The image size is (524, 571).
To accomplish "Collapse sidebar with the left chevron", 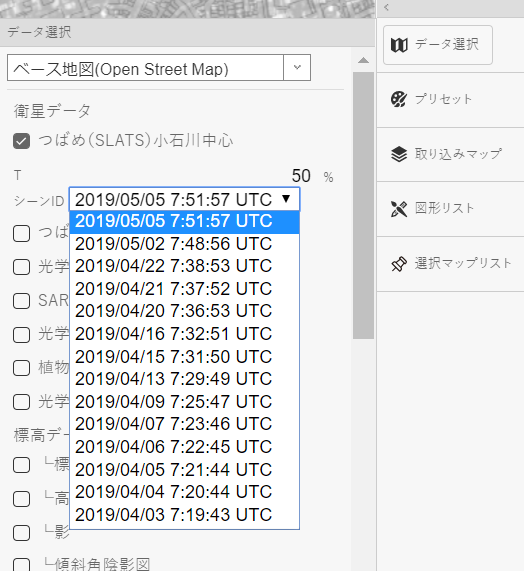I will pyautogui.click(x=386, y=7).
